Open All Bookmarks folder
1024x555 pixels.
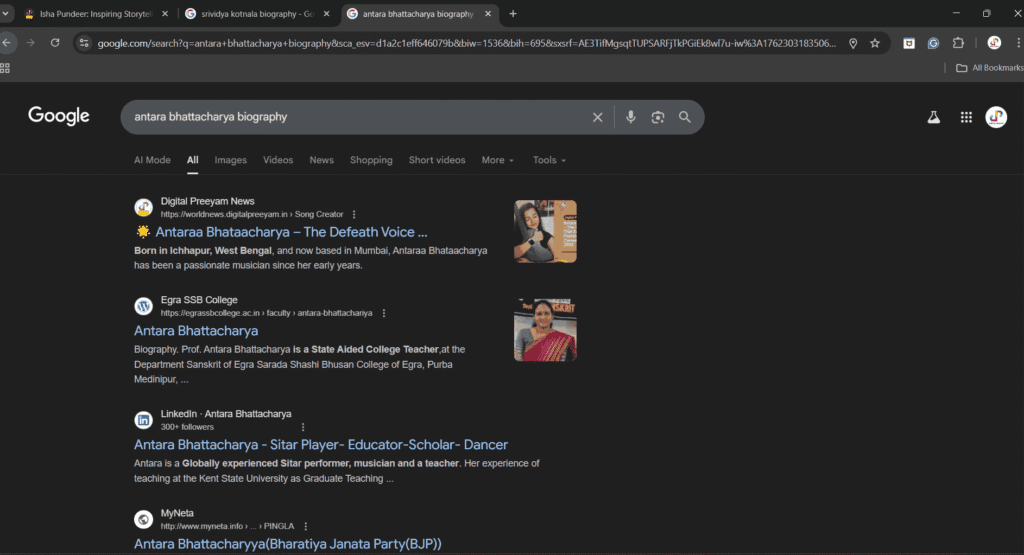pos(989,68)
